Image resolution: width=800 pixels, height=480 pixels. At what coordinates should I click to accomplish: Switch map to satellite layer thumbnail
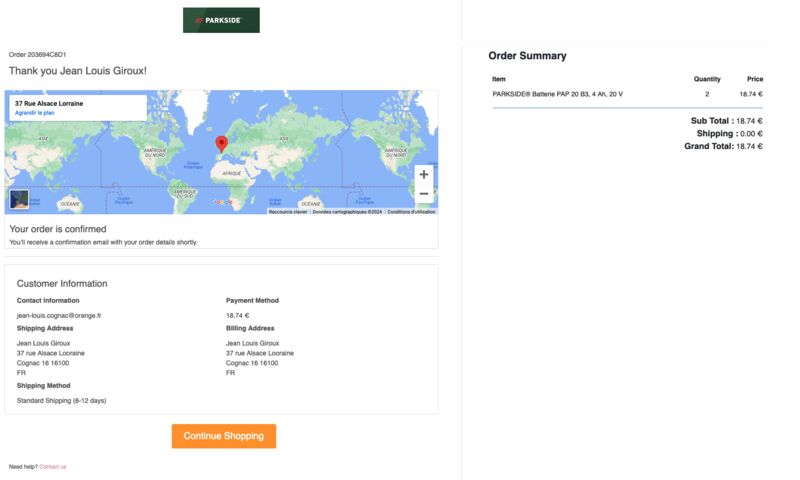click(x=19, y=199)
